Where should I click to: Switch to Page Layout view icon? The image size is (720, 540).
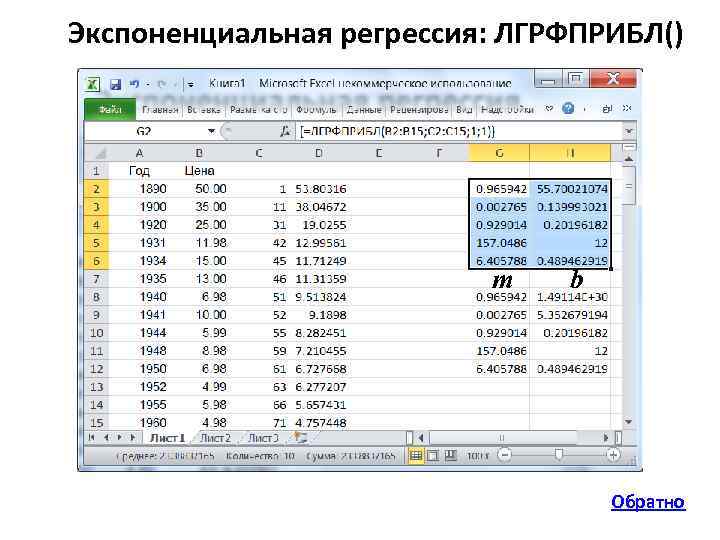coord(433,456)
